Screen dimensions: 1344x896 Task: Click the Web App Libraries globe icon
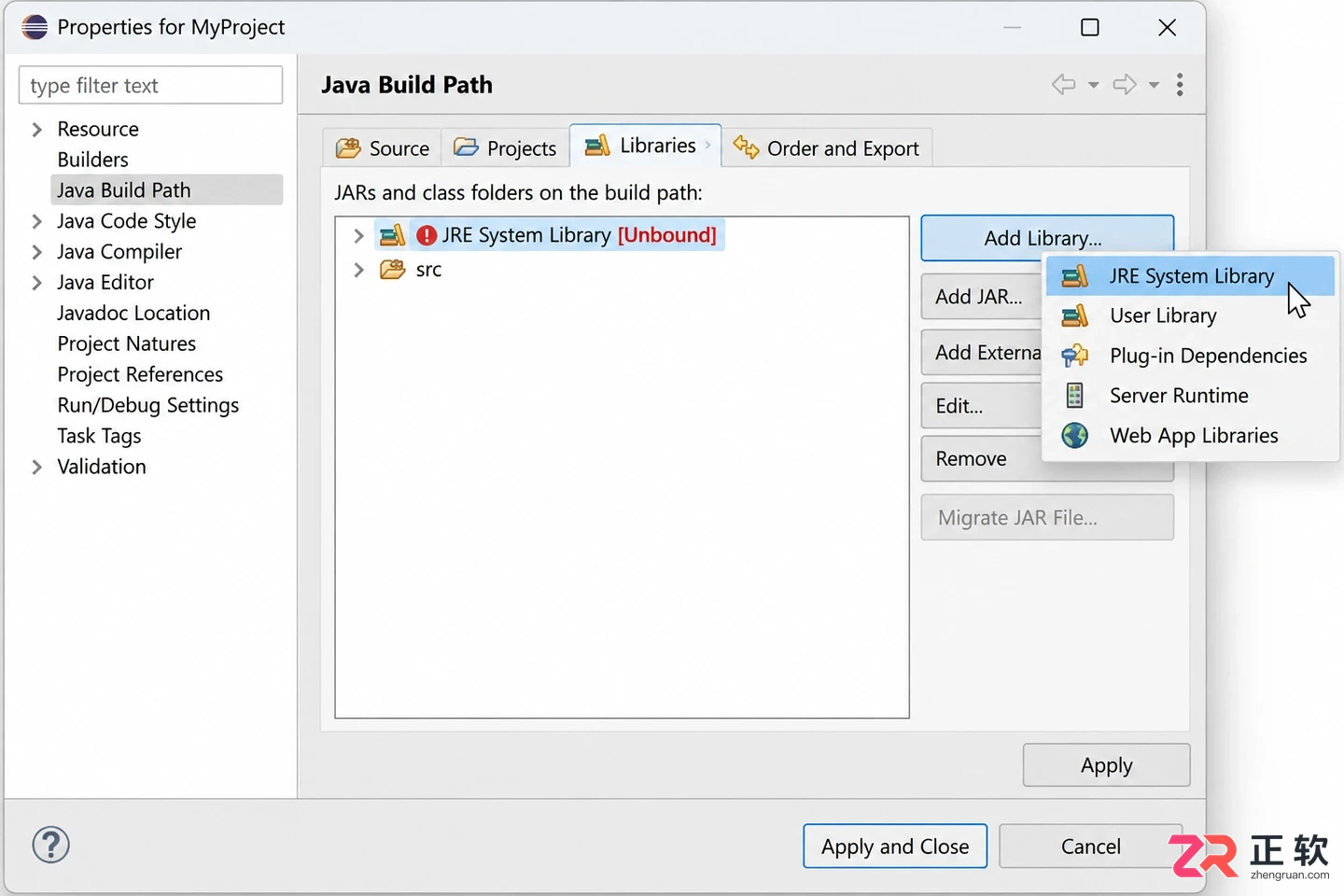click(x=1075, y=436)
